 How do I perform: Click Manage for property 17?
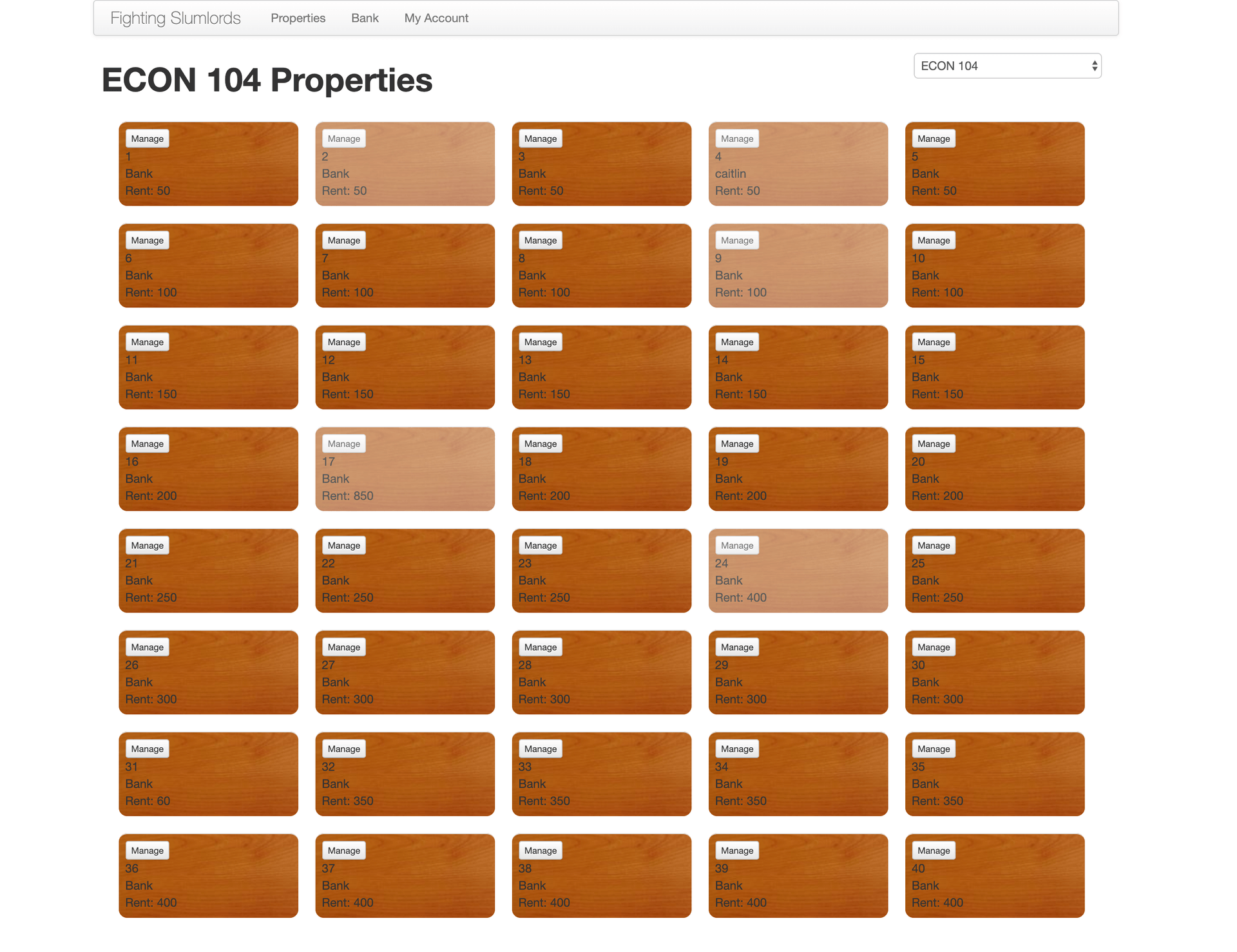[x=343, y=444]
